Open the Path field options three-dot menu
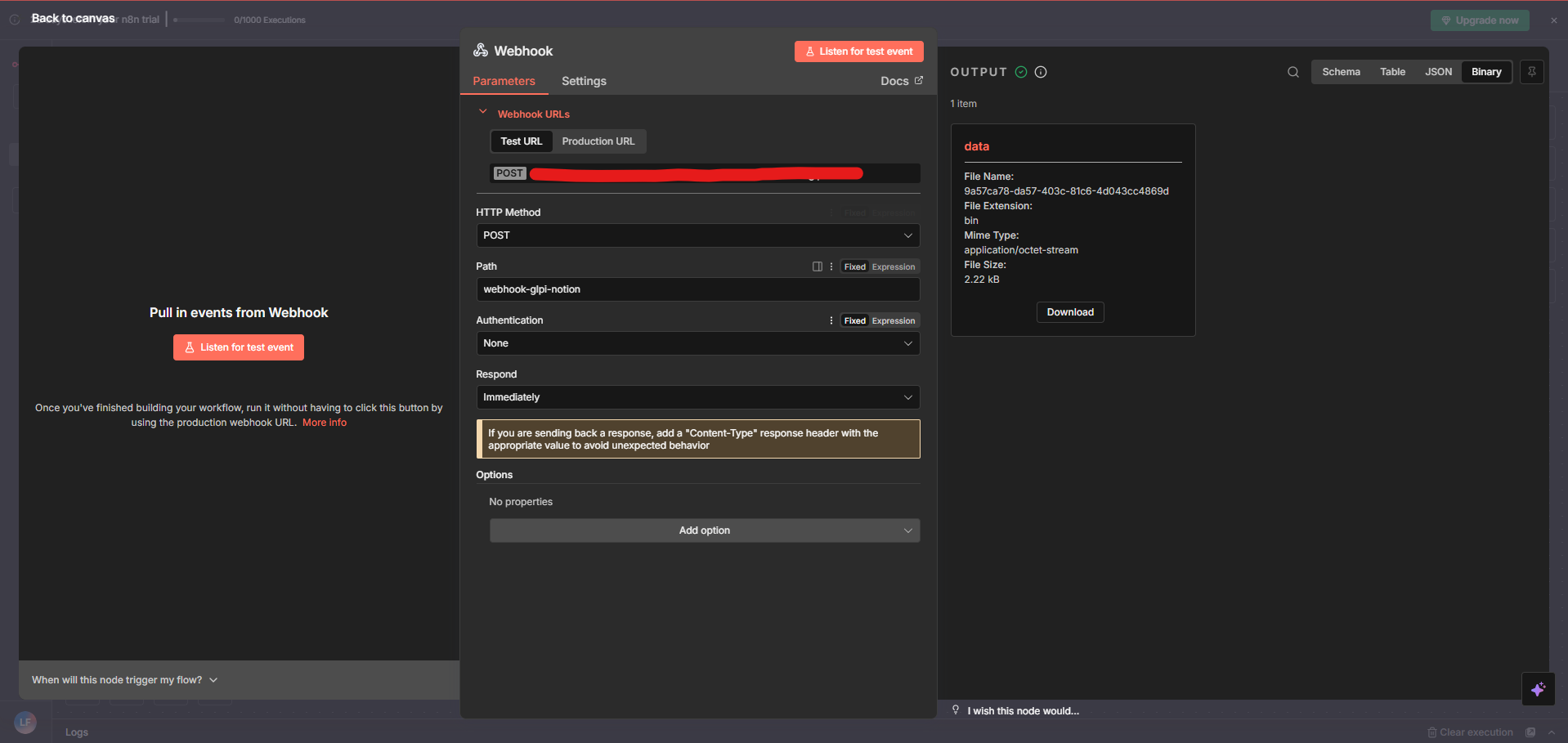1568x743 pixels. click(x=831, y=266)
